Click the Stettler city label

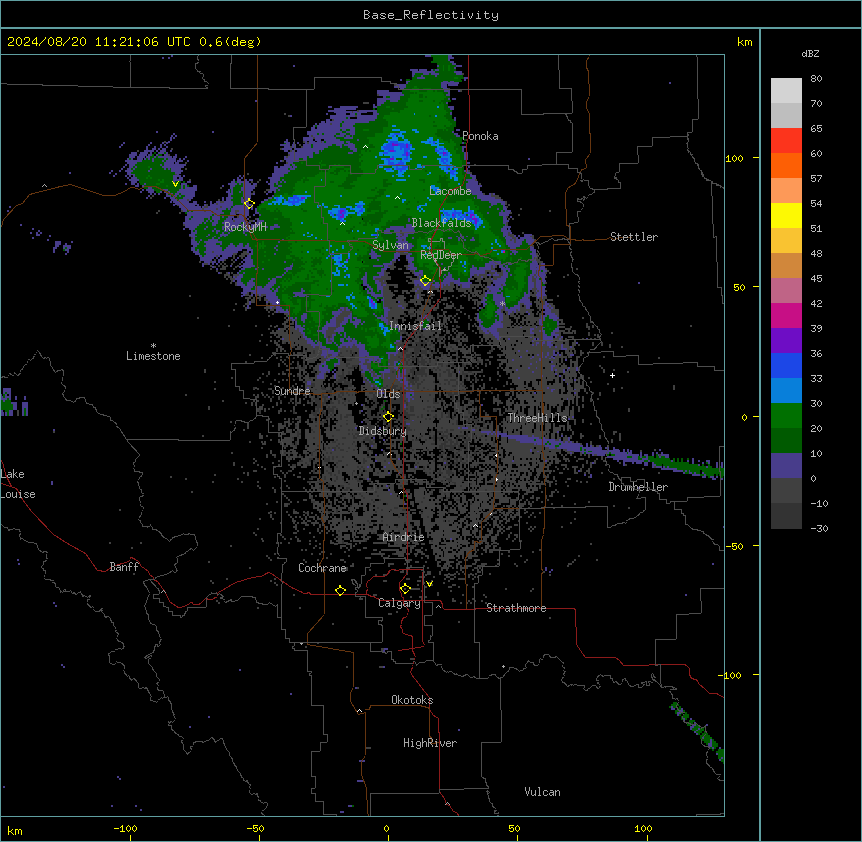point(634,237)
